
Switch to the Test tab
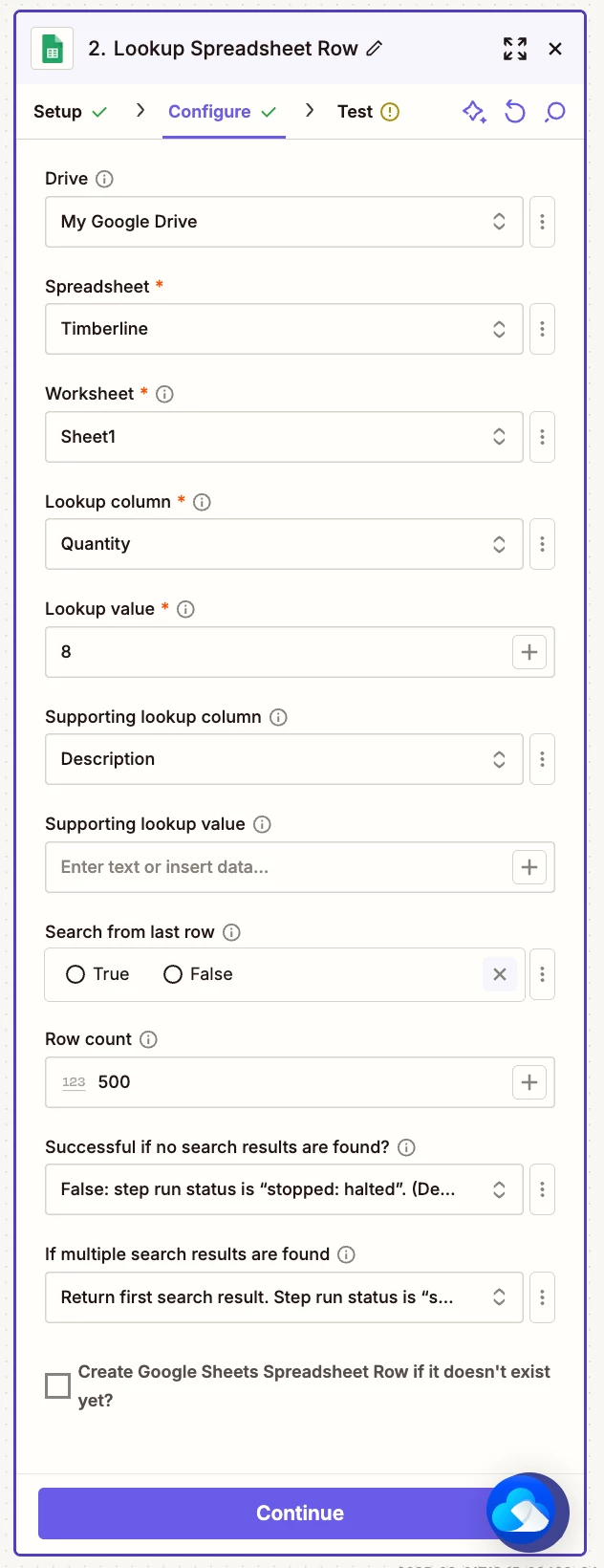pyautogui.click(x=368, y=112)
